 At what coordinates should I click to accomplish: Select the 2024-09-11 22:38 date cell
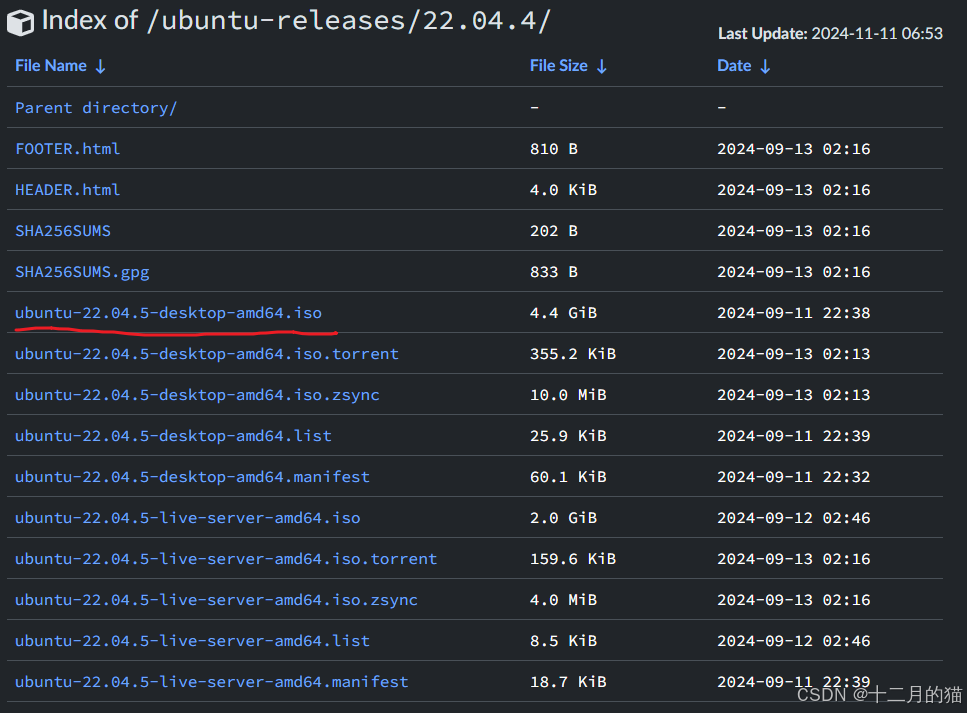(794, 313)
